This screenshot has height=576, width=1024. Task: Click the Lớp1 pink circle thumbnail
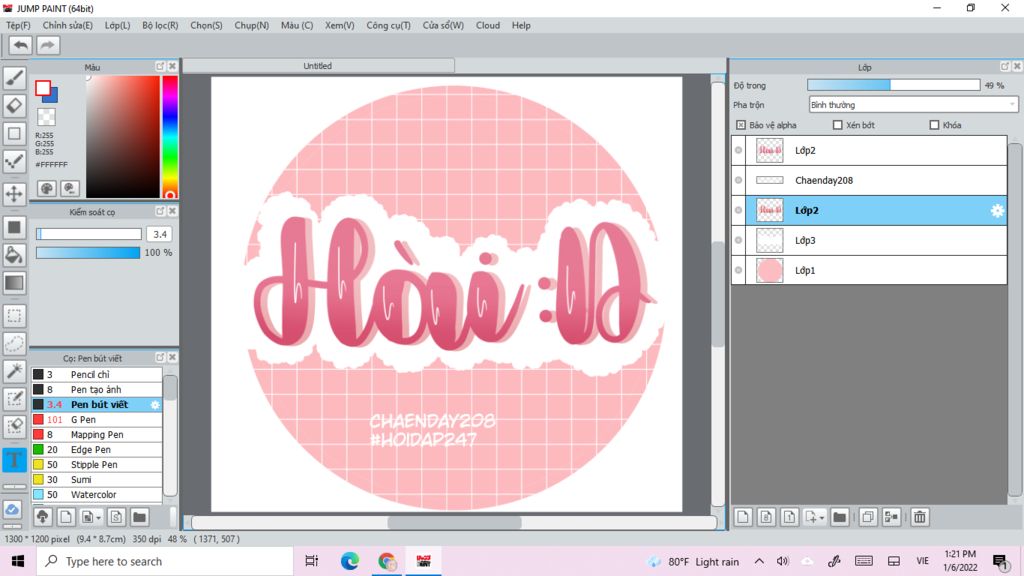769,270
